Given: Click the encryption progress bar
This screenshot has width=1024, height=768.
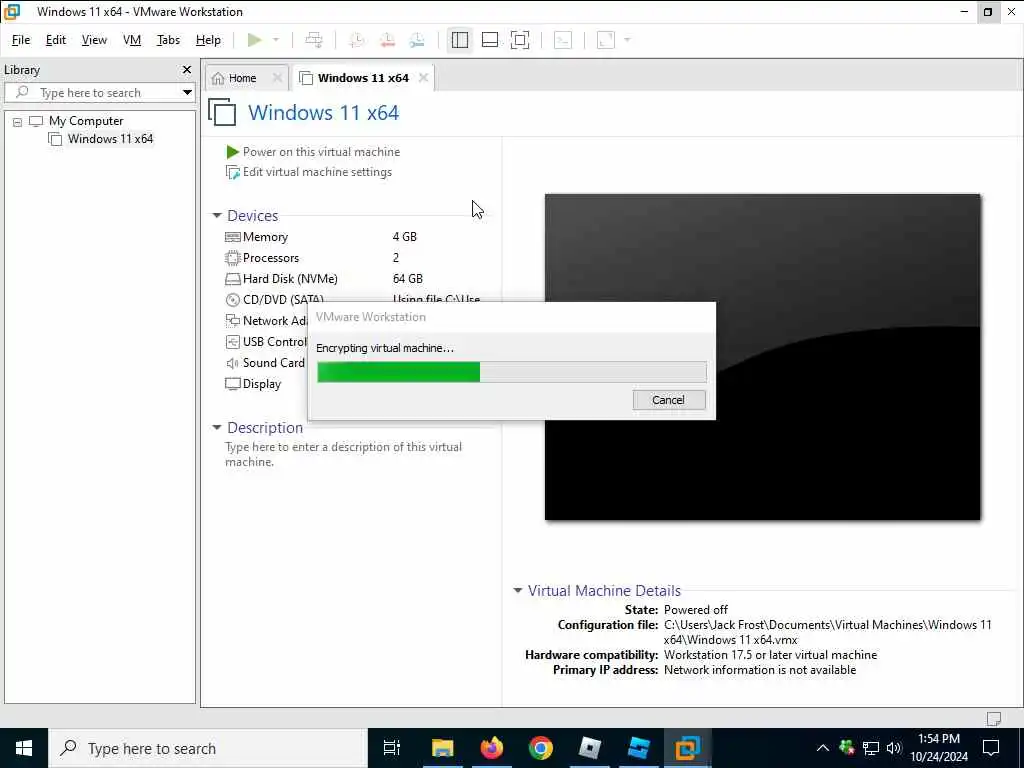Looking at the screenshot, I should (511, 372).
